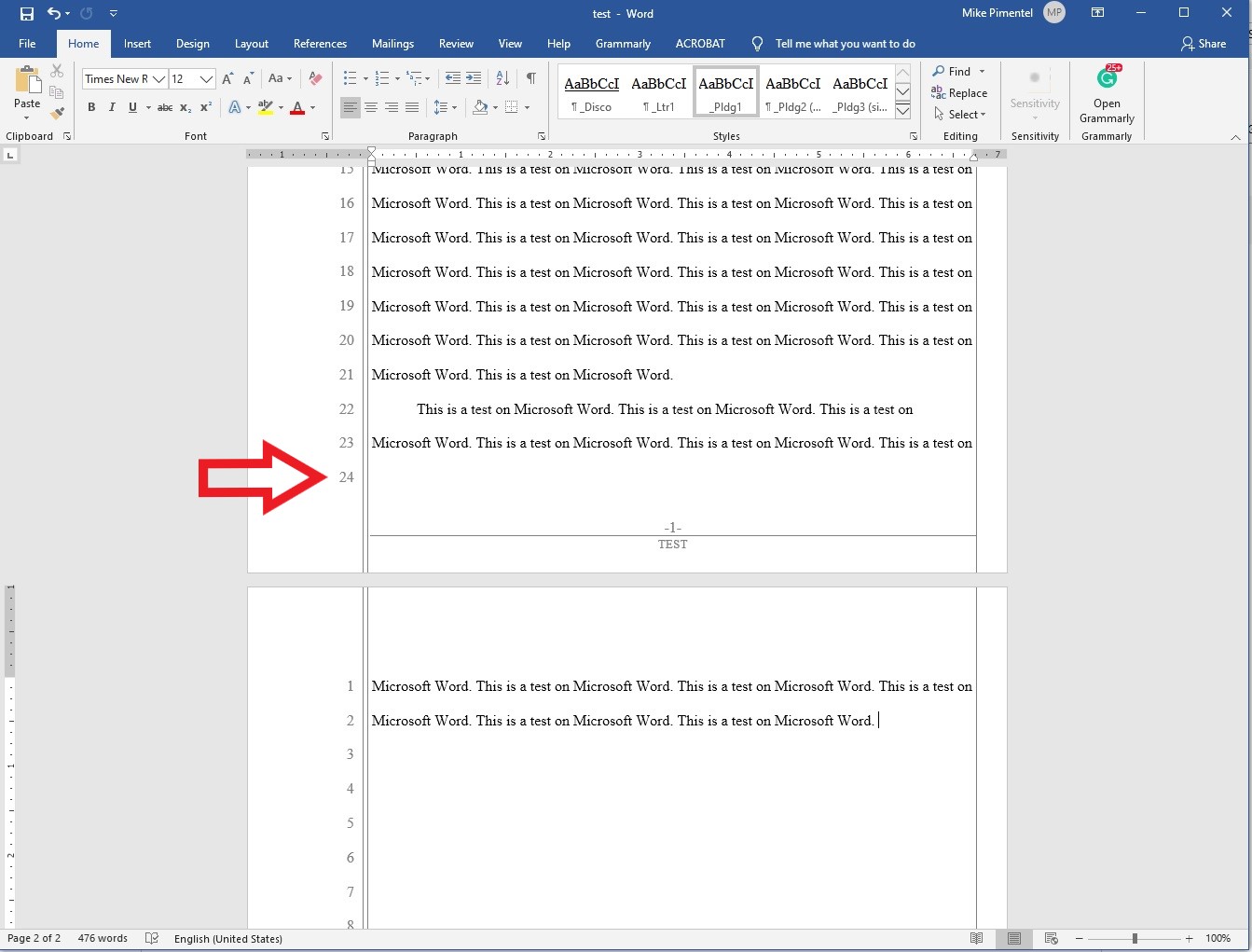Image resolution: width=1252 pixels, height=952 pixels.
Task: Undo the last action
Action: coord(54,13)
